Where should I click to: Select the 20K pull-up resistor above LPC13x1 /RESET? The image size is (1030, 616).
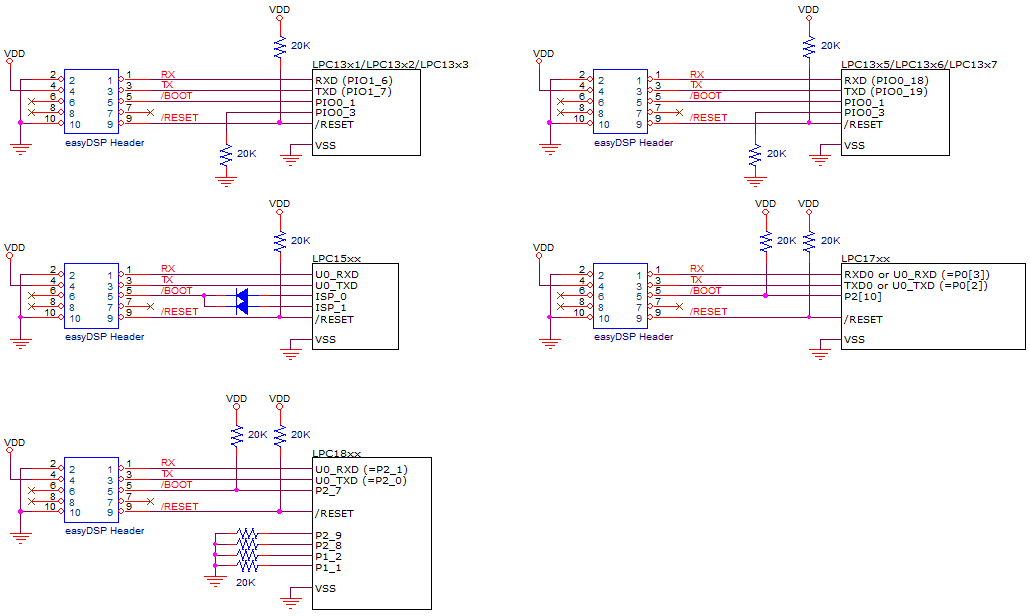click(x=279, y=47)
